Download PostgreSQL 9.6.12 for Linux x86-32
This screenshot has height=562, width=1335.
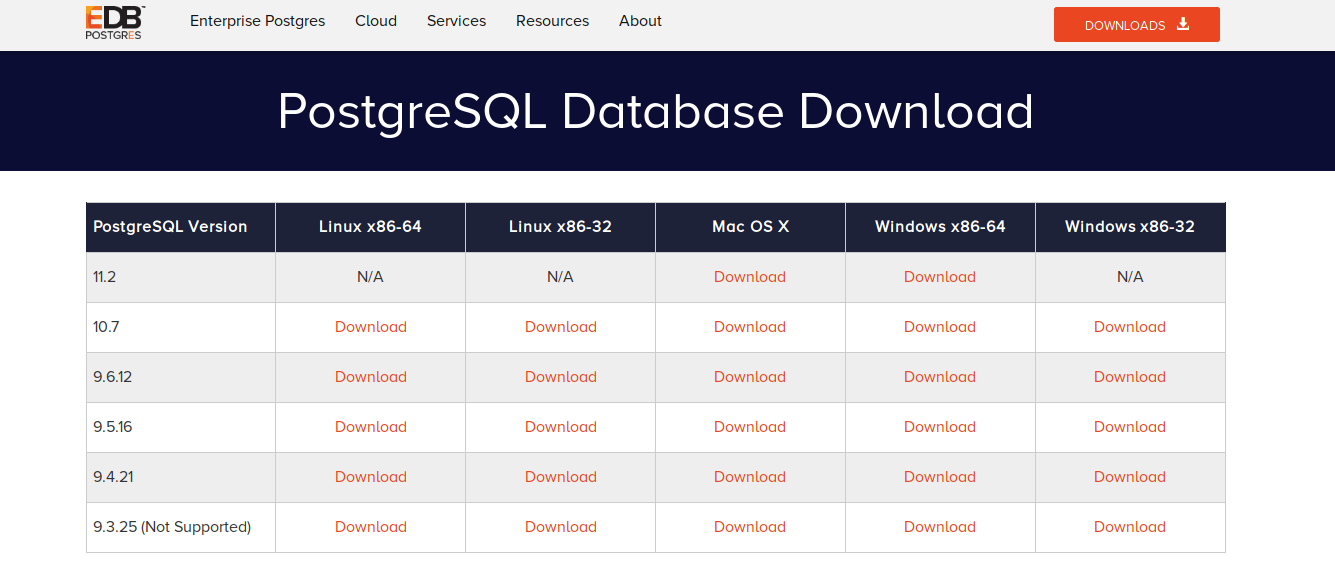point(561,377)
